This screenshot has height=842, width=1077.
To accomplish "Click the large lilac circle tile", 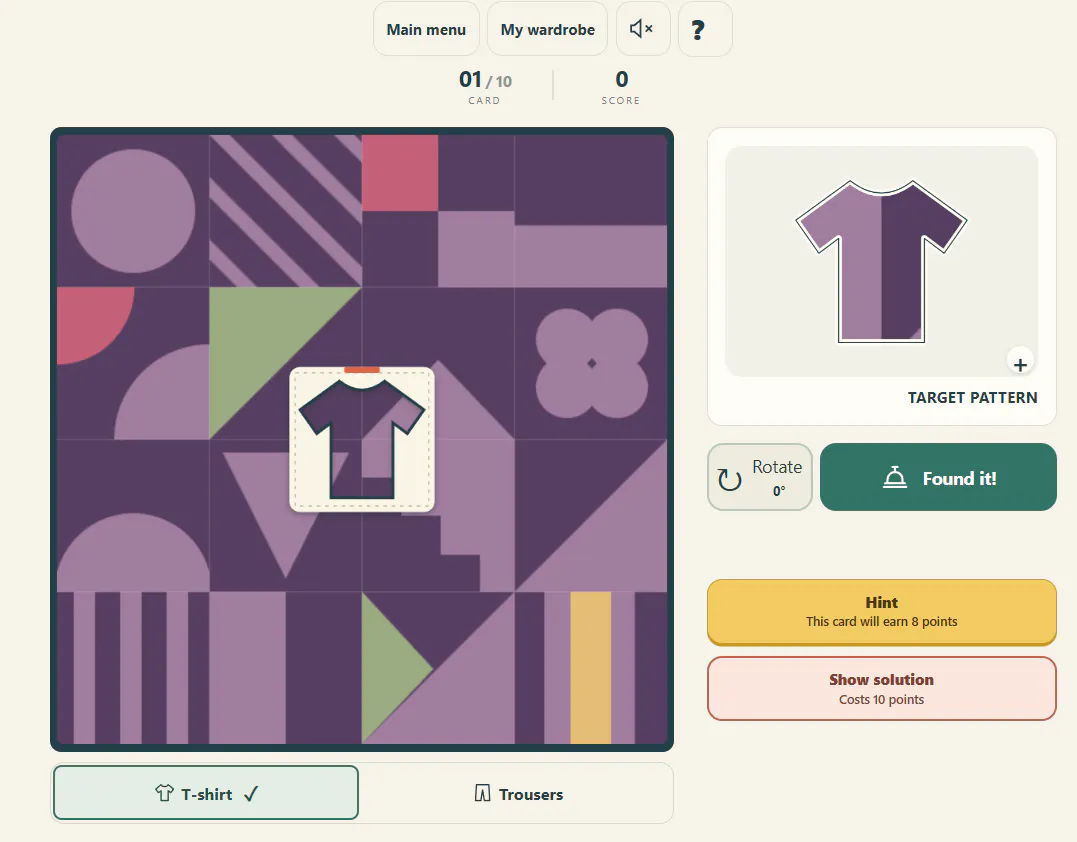I will pyautogui.click(x=133, y=211).
